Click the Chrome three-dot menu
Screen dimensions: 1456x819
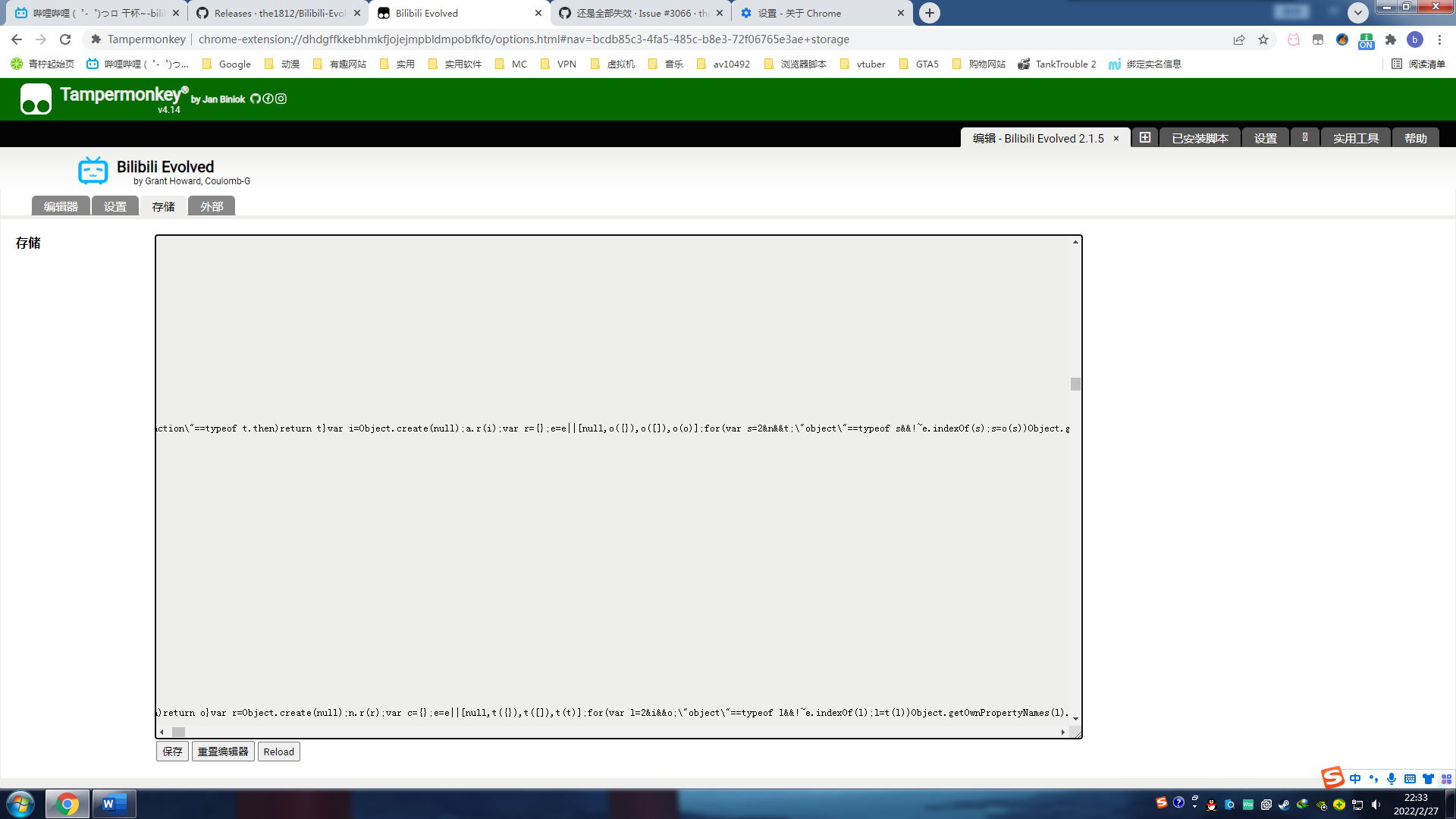1439,39
